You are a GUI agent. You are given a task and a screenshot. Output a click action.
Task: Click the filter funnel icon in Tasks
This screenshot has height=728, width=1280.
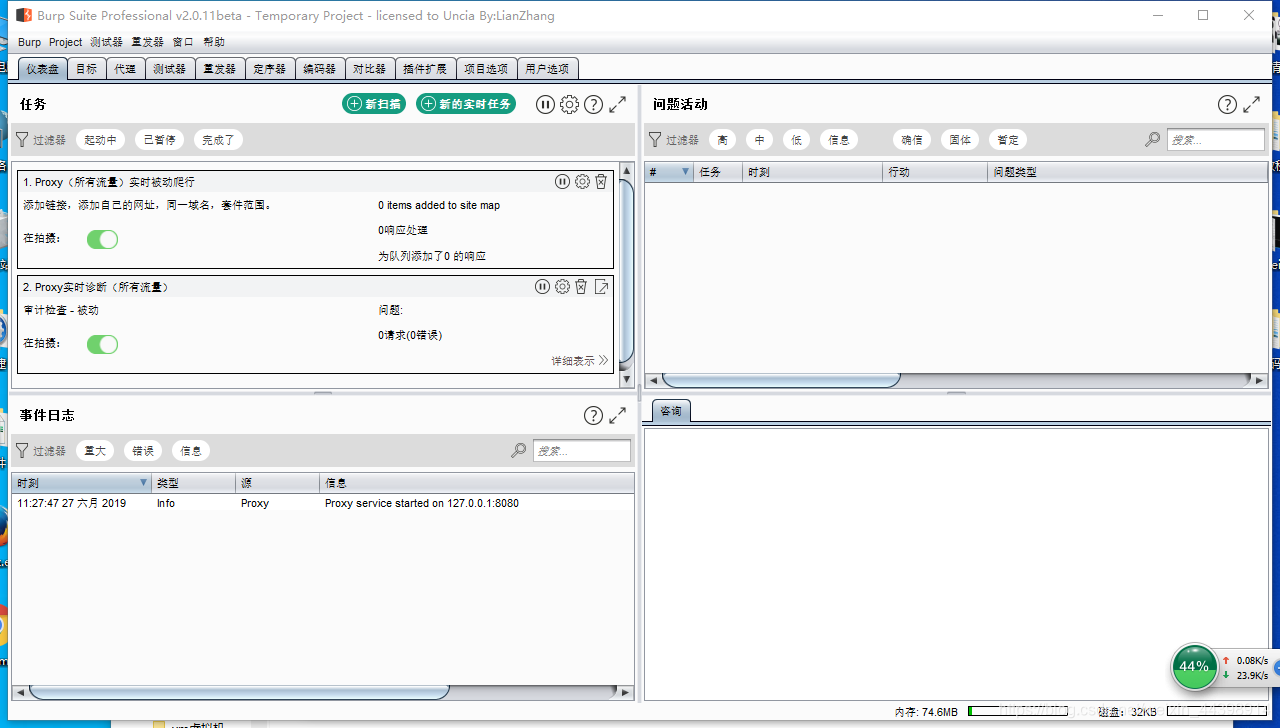coord(22,140)
